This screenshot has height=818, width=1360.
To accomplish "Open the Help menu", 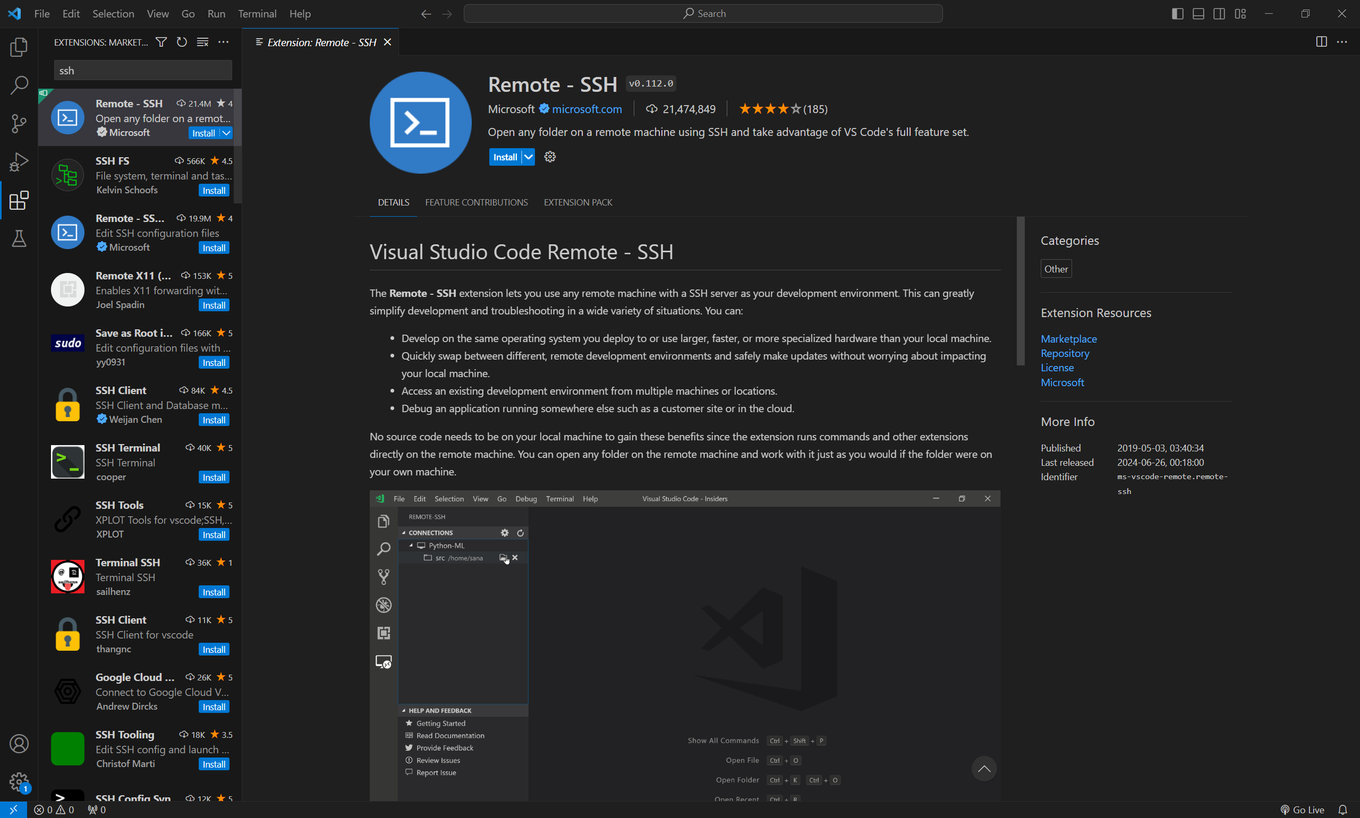I will point(300,14).
